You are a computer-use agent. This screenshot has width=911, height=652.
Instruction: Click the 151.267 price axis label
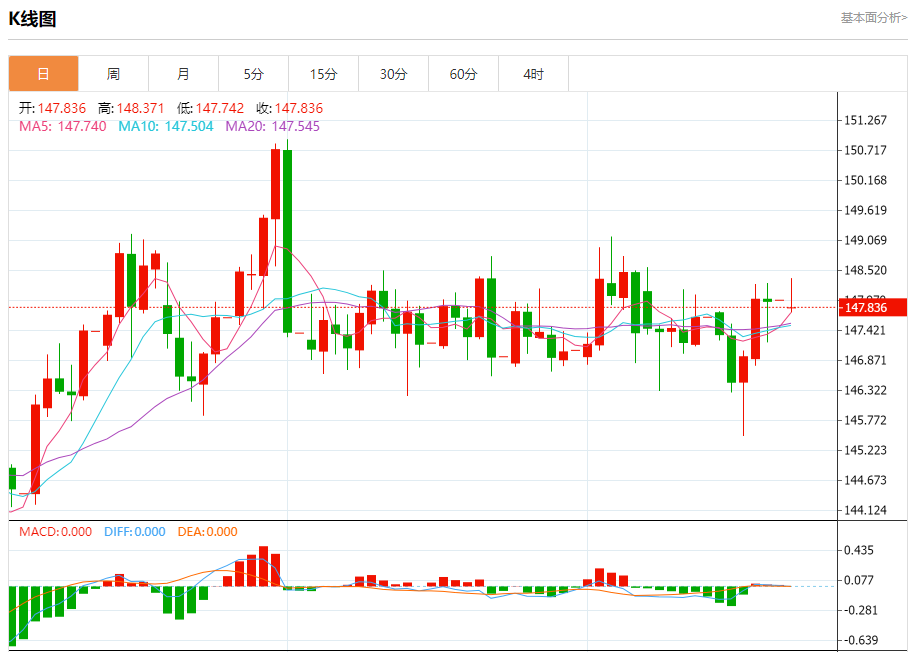point(866,121)
